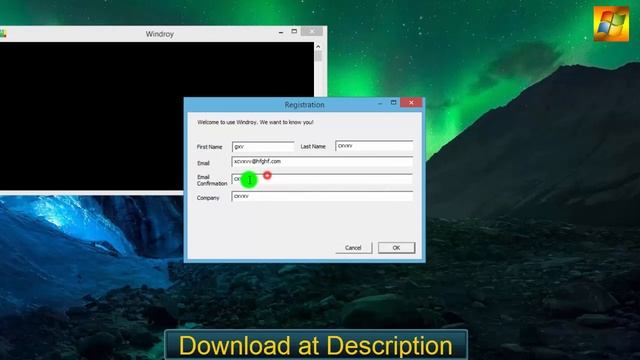Image resolution: width=640 pixels, height=360 pixels.
Task: Minimize the Windroy window
Action: 281,32
